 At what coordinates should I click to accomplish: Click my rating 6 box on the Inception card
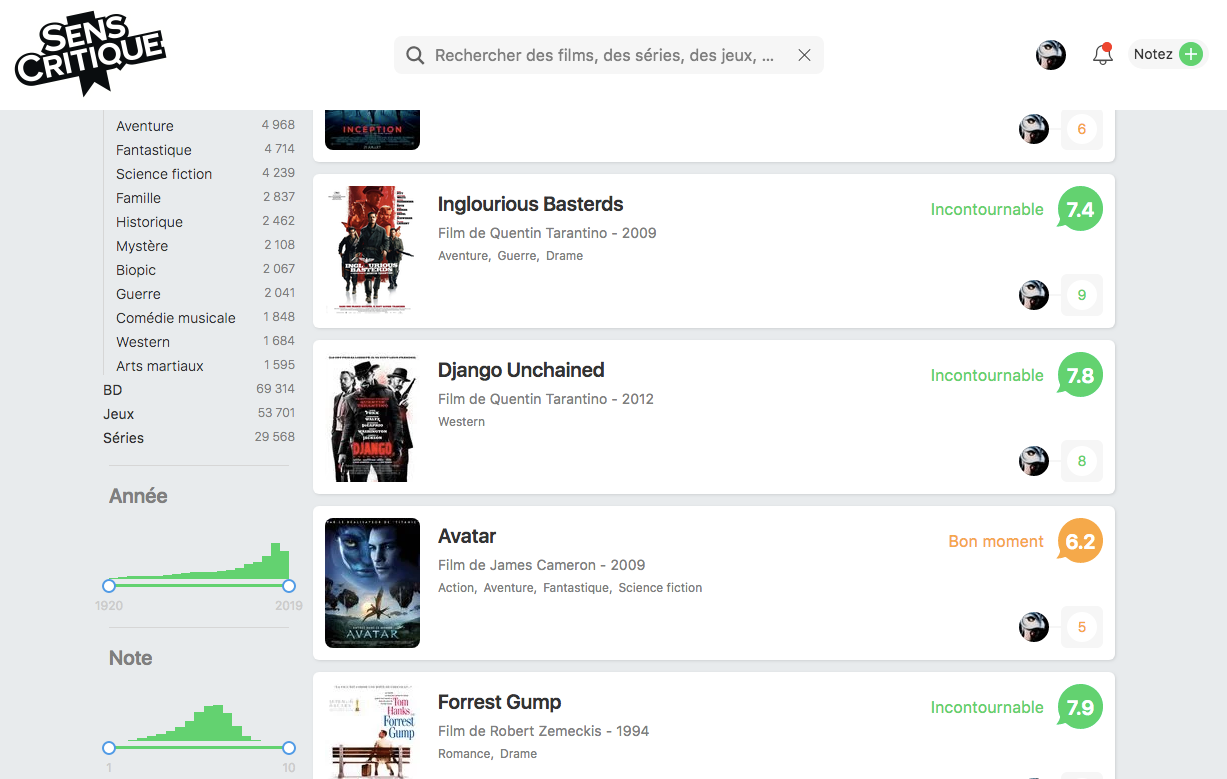[x=1082, y=129]
